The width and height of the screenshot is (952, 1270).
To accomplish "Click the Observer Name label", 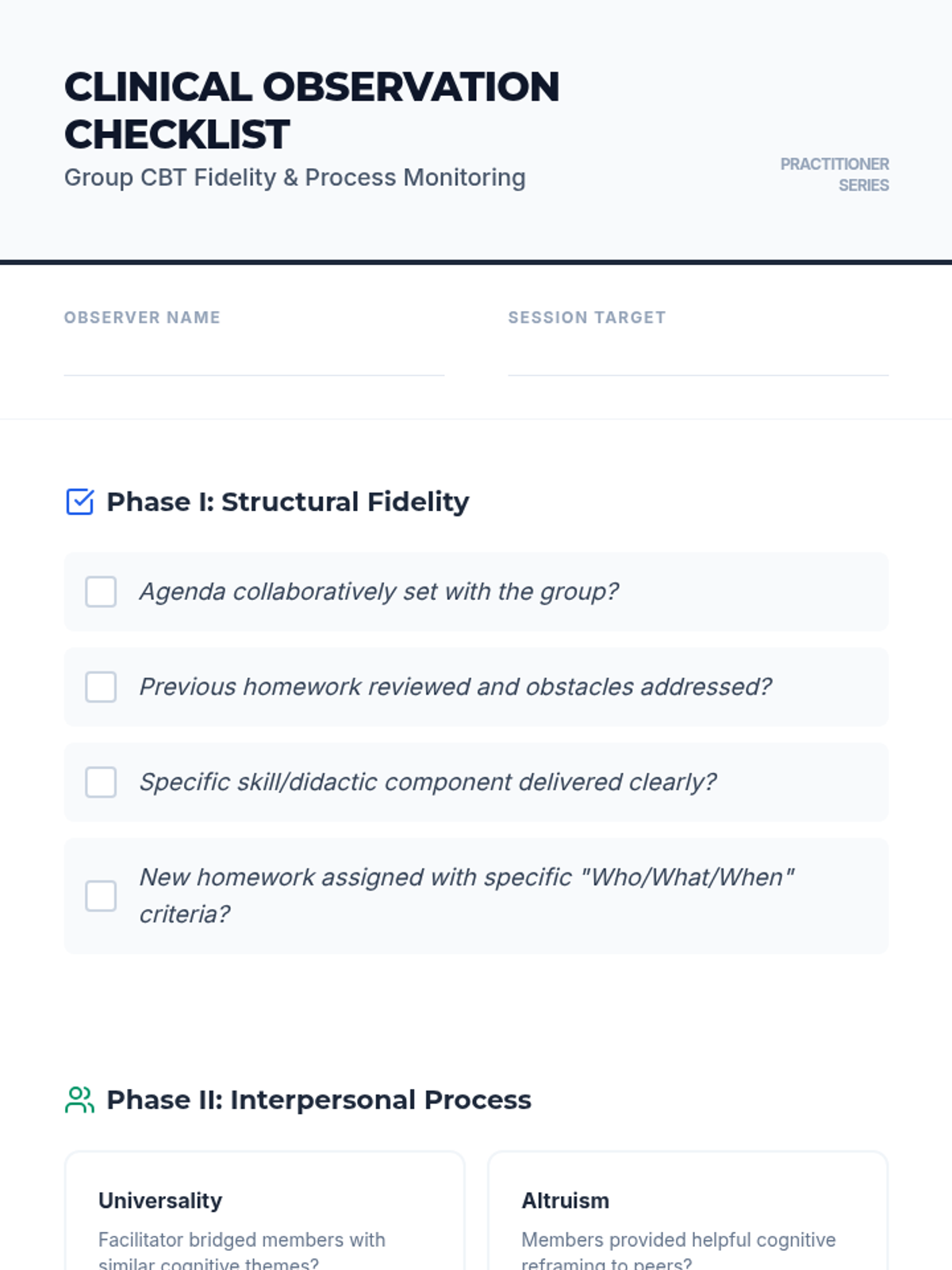I will point(142,317).
